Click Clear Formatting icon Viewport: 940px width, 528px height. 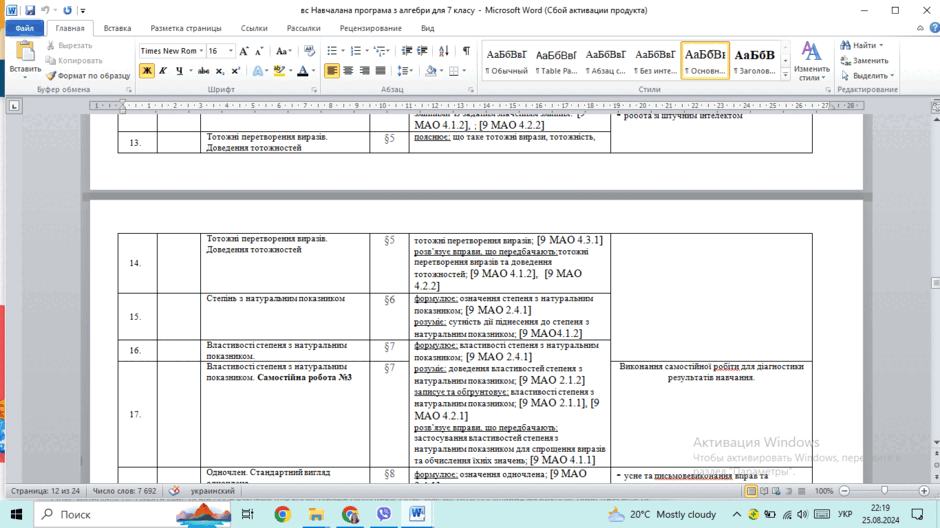(309, 51)
